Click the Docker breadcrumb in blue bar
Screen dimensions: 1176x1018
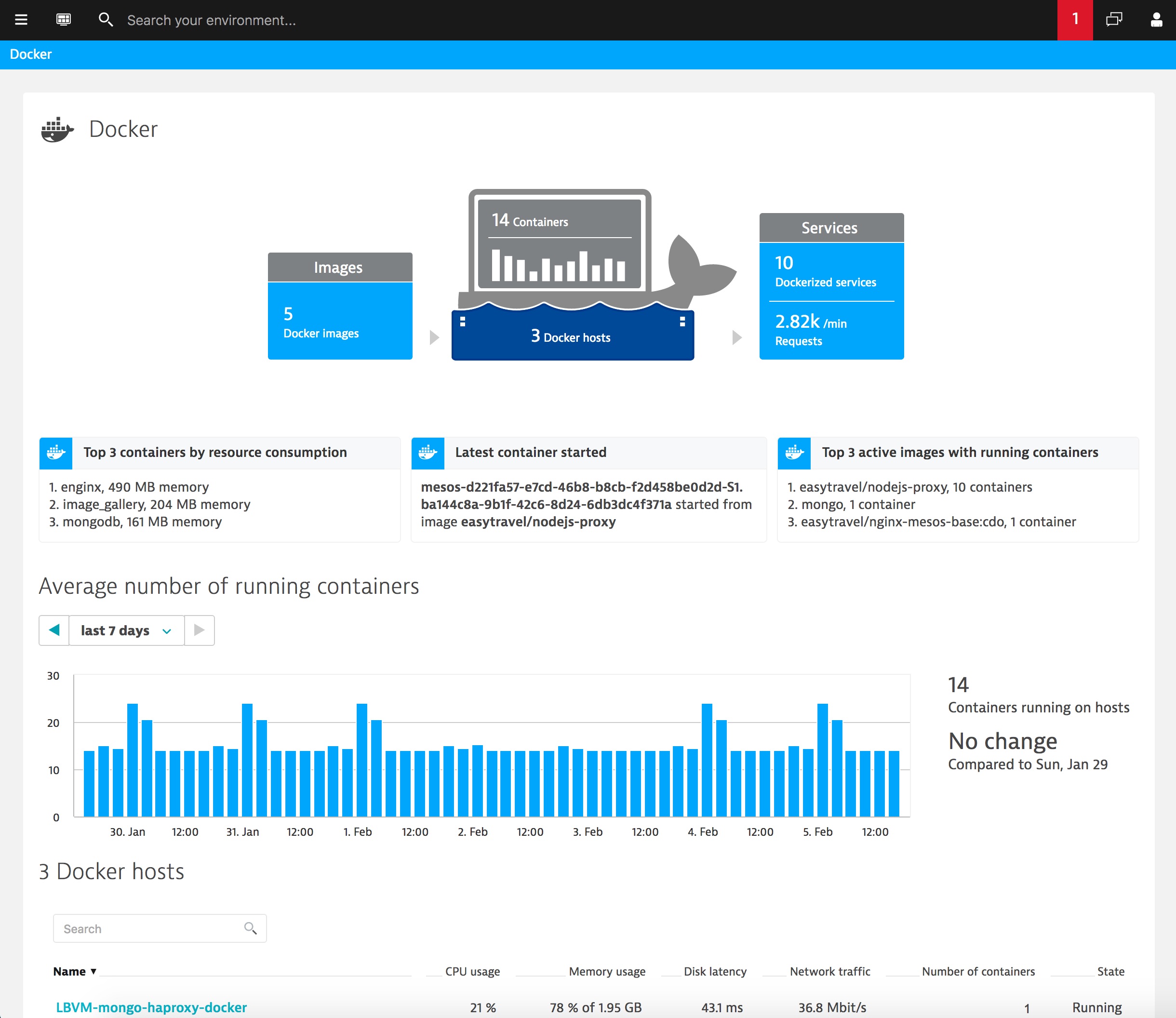[31, 54]
